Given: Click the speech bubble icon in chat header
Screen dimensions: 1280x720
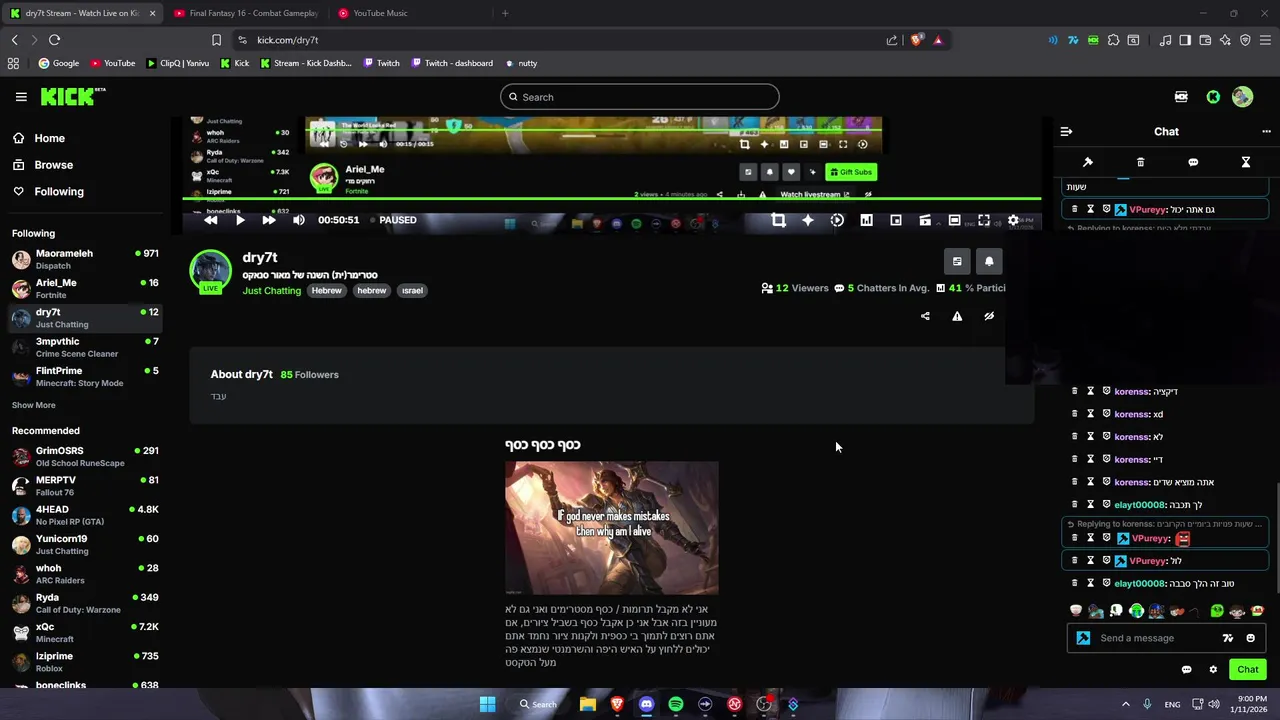Looking at the screenshot, I should point(1193,162).
